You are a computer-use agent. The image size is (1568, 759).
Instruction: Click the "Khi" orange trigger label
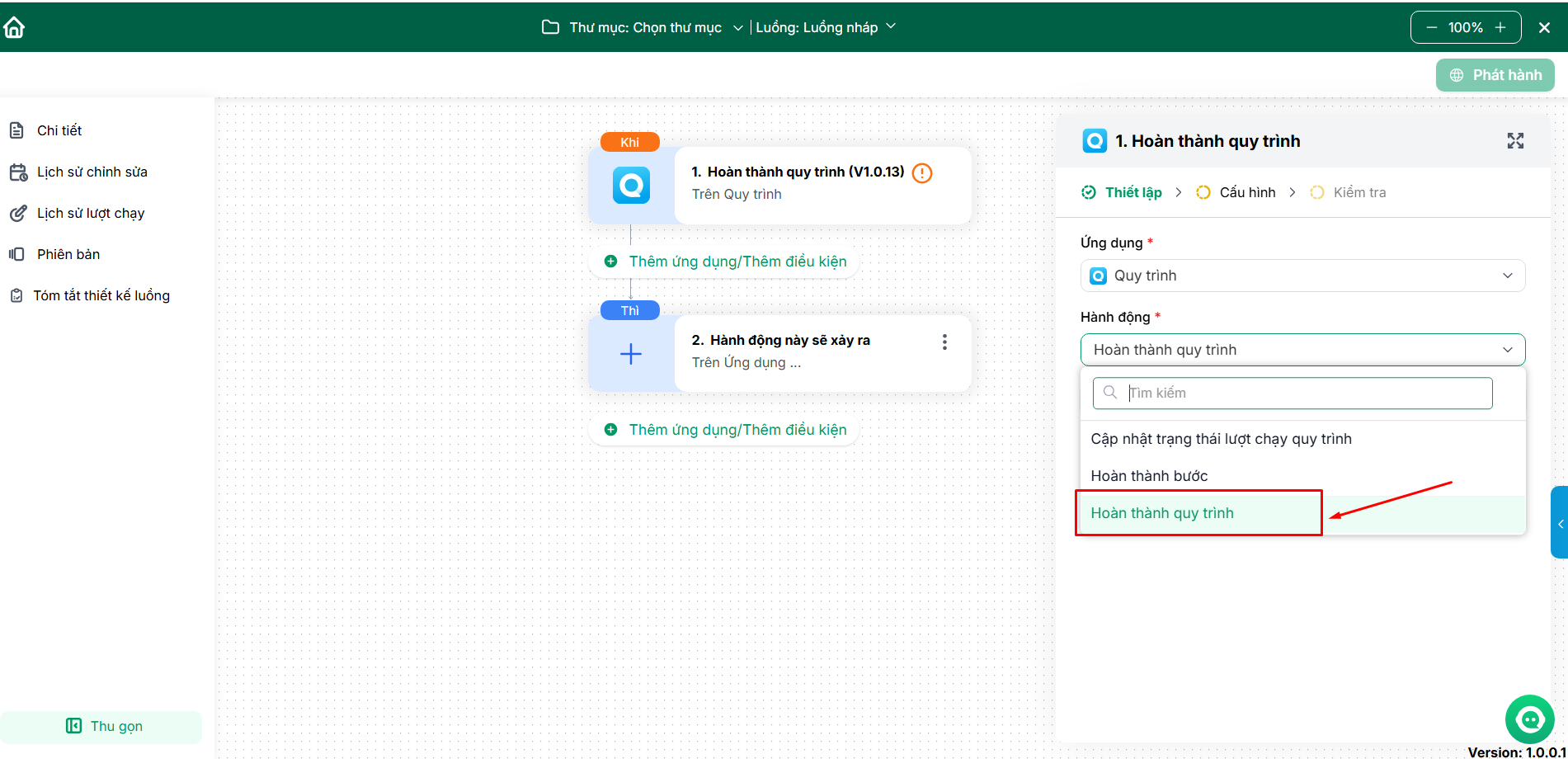pos(630,142)
